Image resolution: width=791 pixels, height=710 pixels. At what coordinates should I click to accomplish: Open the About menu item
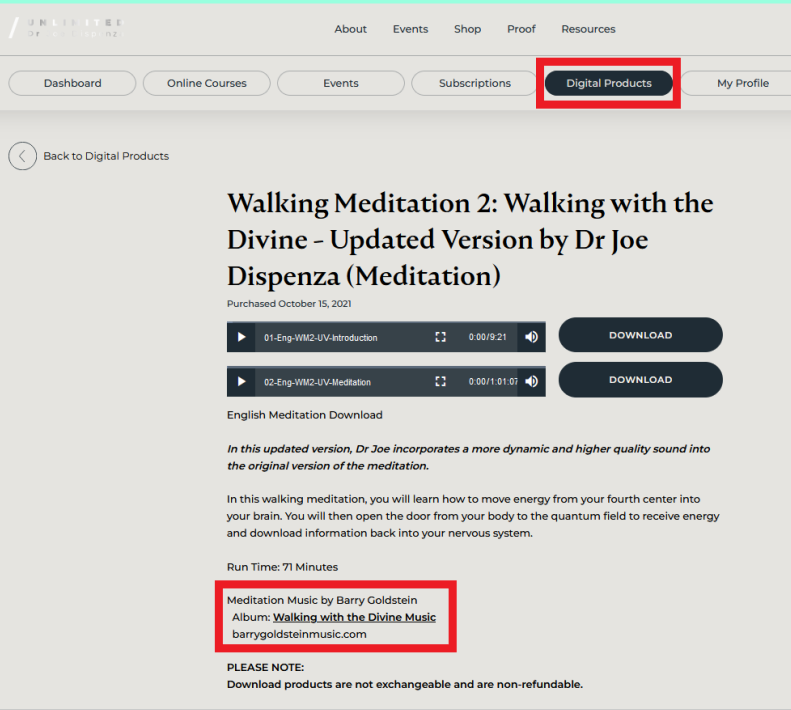coord(350,29)
